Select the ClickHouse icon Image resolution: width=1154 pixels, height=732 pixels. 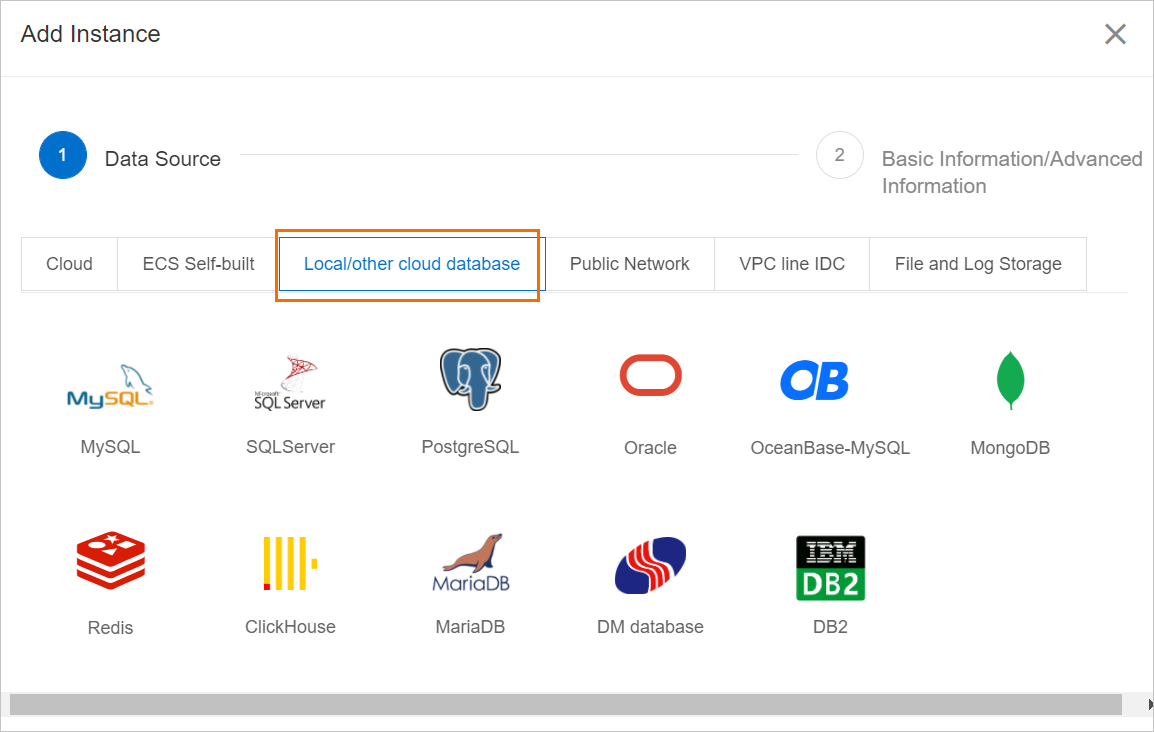(290, 562)
